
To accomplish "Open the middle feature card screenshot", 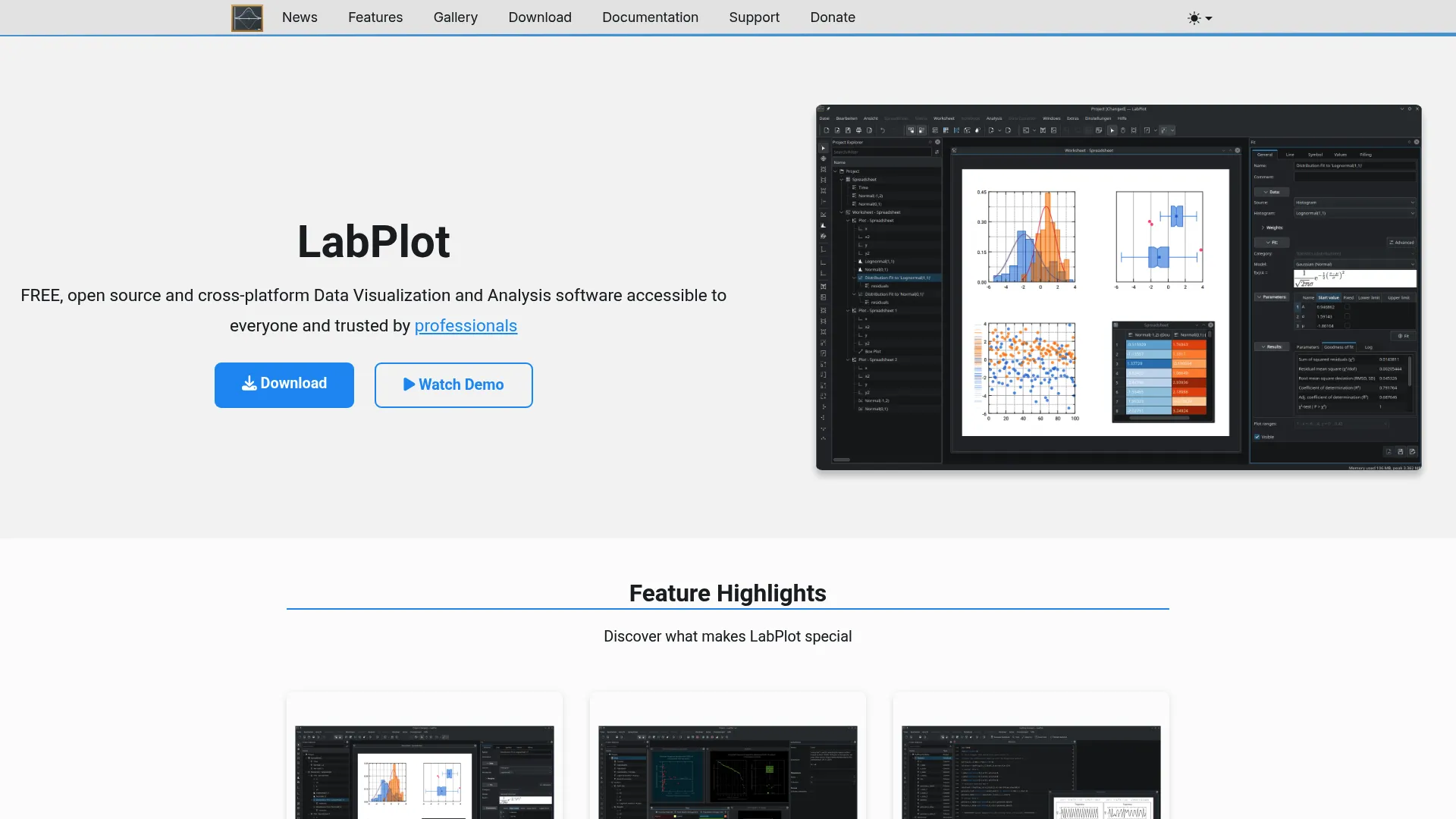I will [728, 772].
